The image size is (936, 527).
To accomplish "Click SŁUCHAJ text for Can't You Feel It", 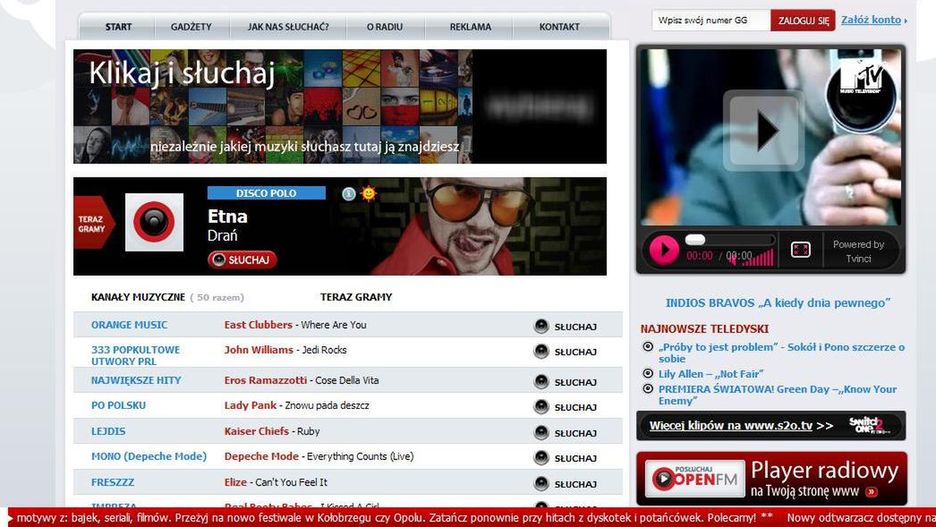I will 575,484.
